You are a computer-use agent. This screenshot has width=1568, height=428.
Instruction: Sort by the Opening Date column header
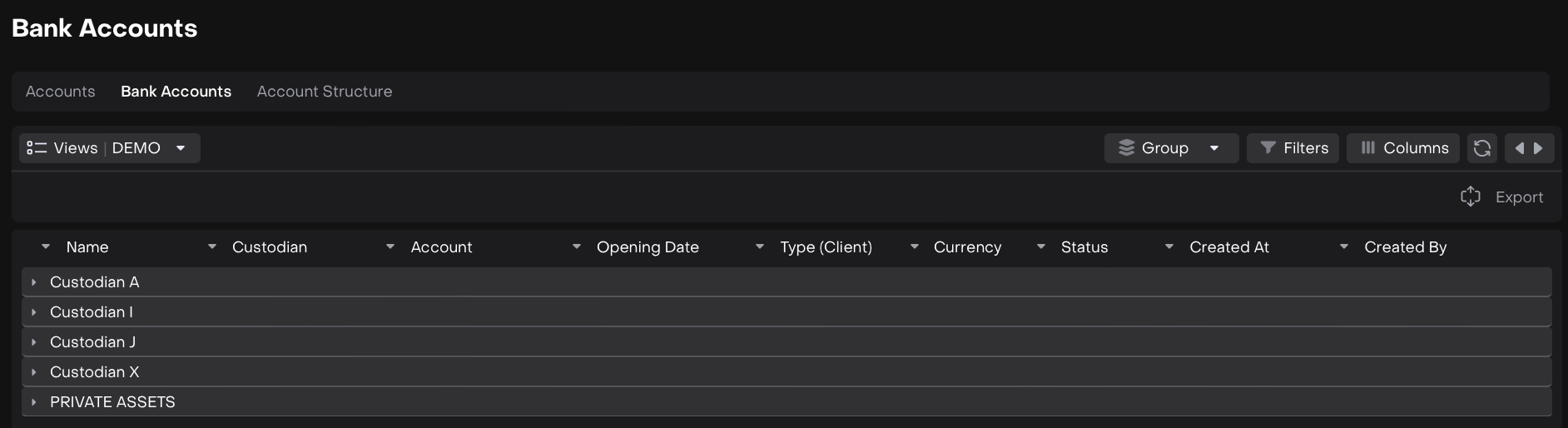tap(648, 247)
